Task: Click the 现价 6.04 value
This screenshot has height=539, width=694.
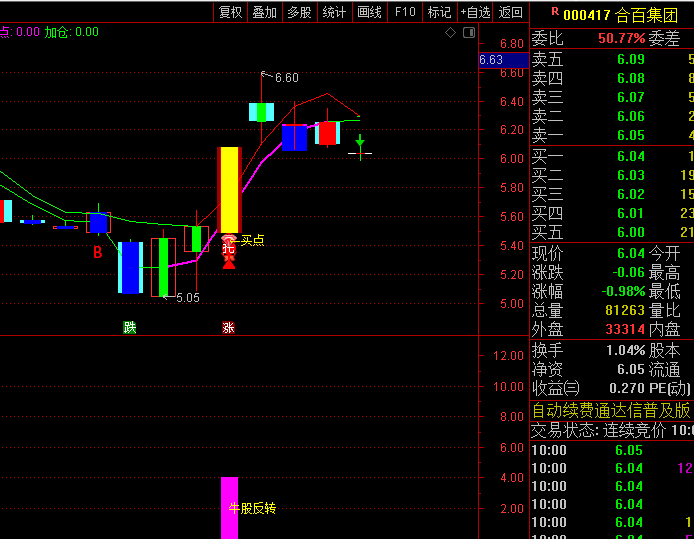Action: 631,253
